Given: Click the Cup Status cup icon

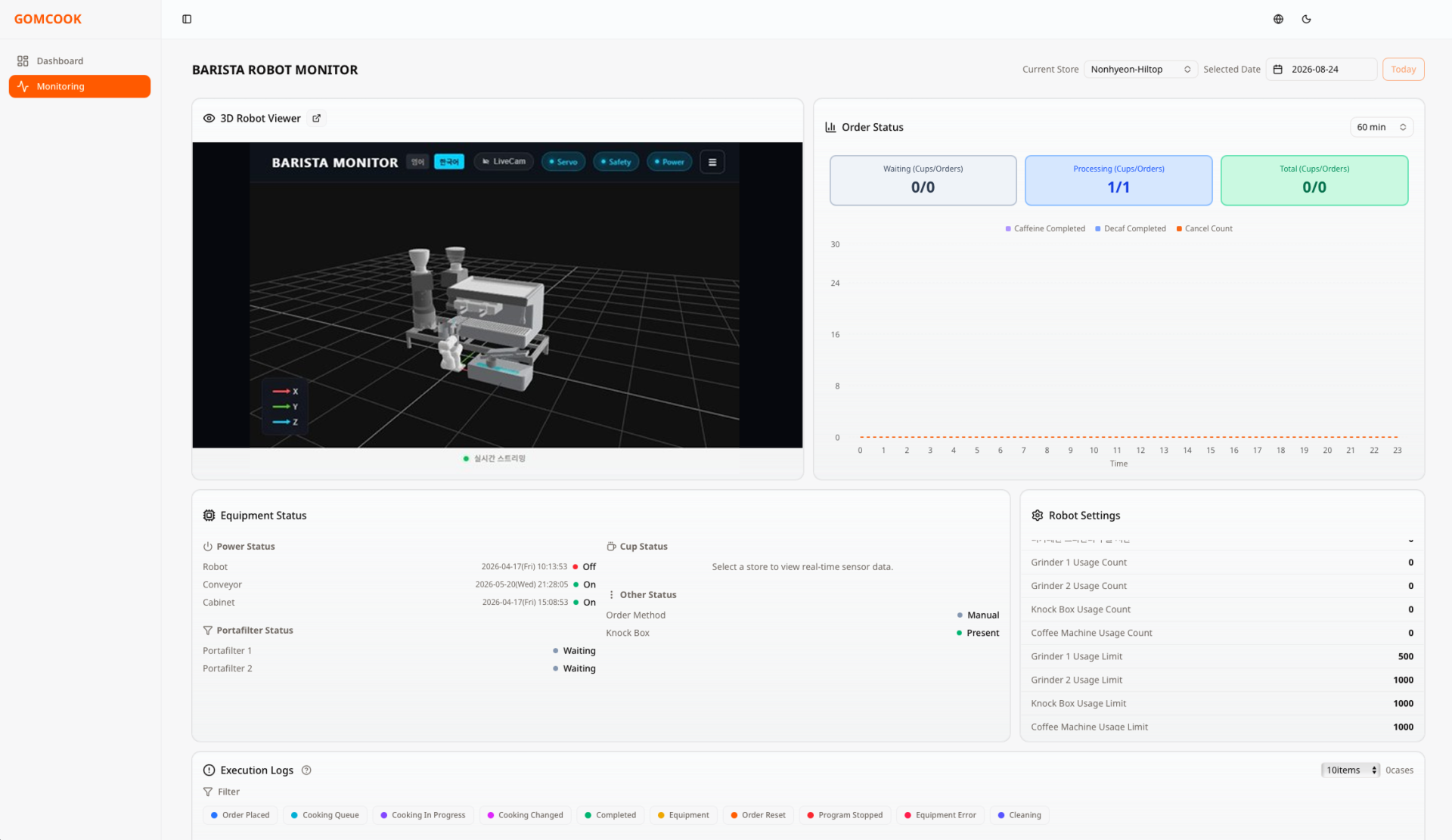Looking at the screenshot, I should coord(611,546).
